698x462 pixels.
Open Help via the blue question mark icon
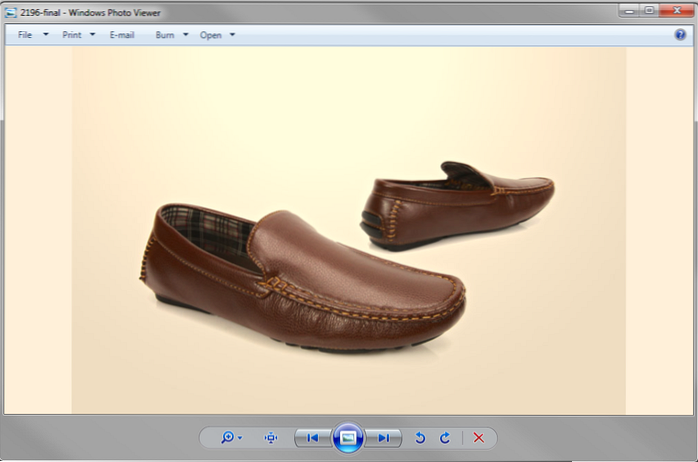[680, 35]
